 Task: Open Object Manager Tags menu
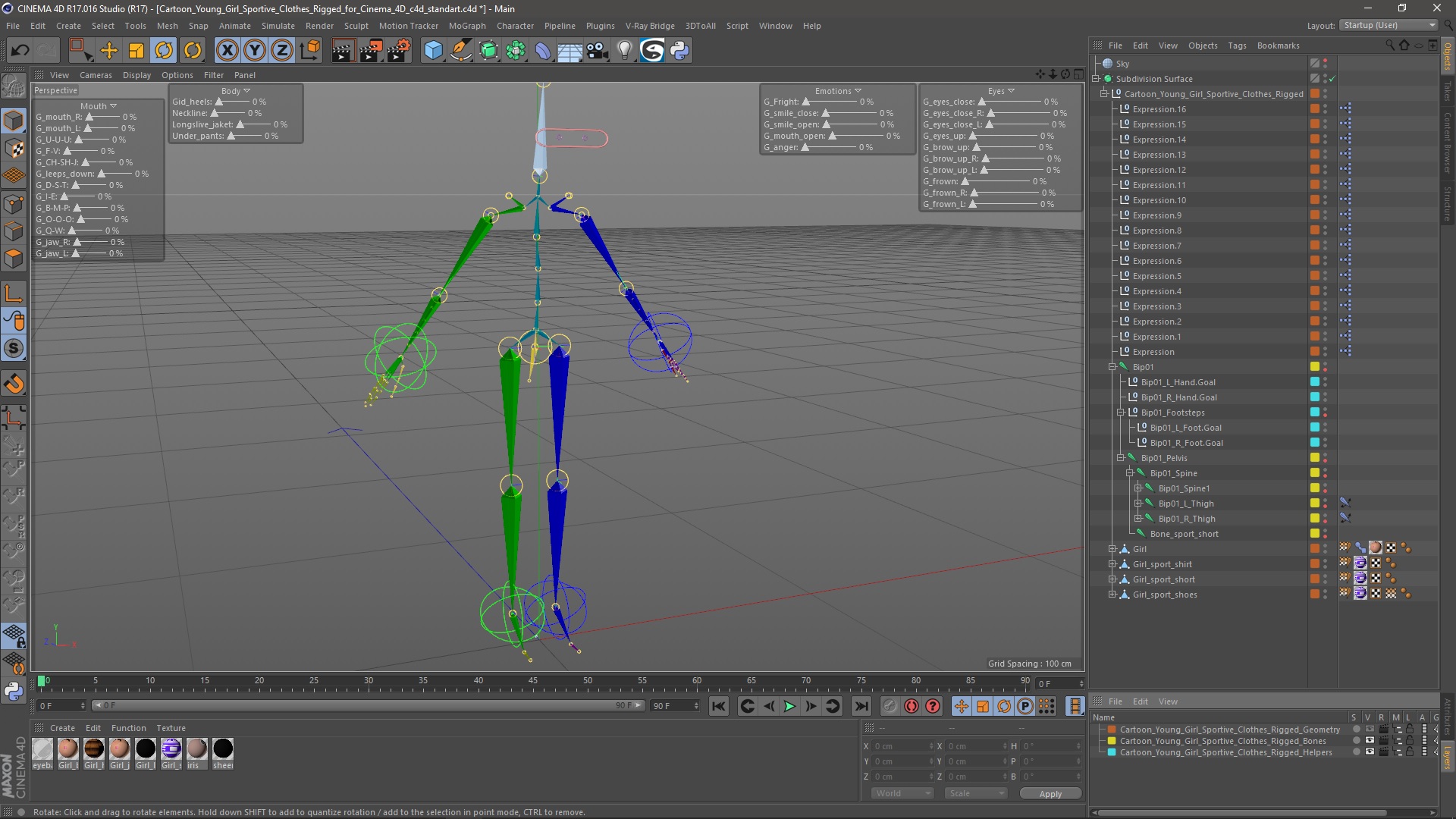[x=1237, y=45]
